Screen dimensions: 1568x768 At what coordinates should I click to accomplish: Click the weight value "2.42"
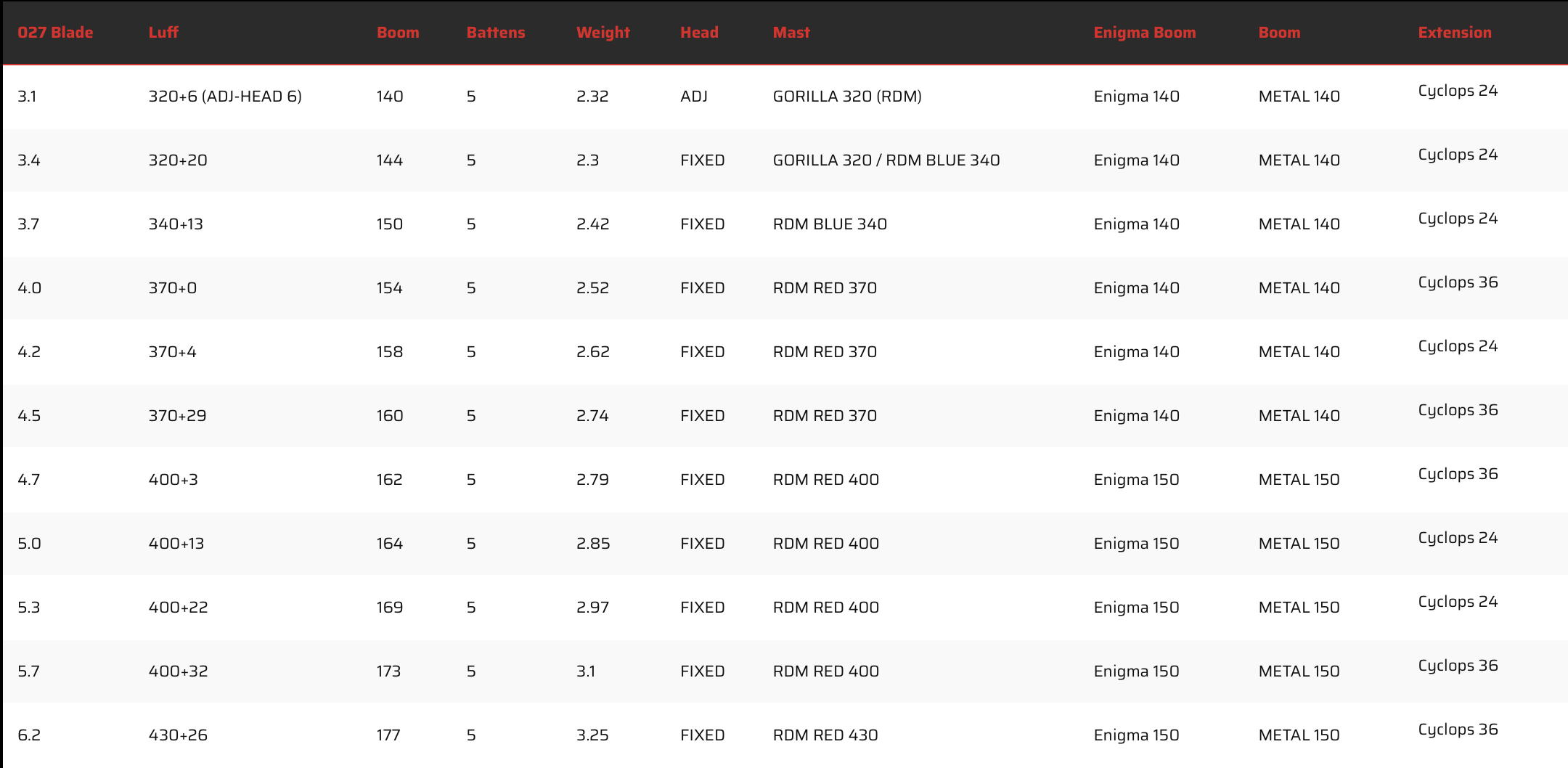[593, 224]
